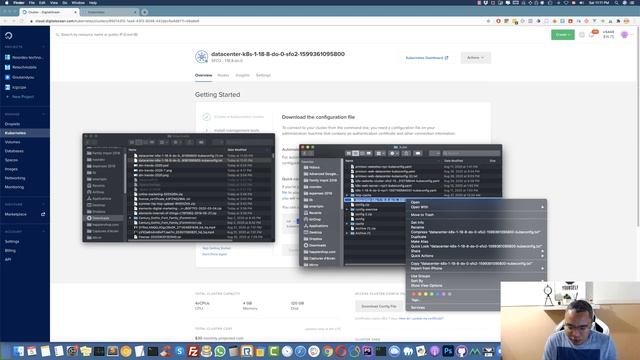The height and width of the screenshot is (360, 640).
Task: Switch to cluster Settings tab
Action: pos(263,75)
